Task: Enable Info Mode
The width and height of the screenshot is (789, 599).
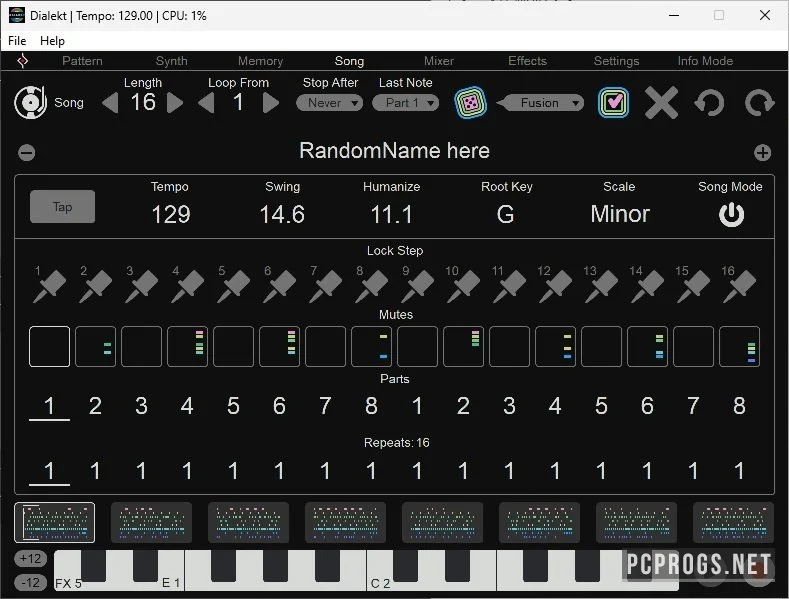Action: click(705, 61)
